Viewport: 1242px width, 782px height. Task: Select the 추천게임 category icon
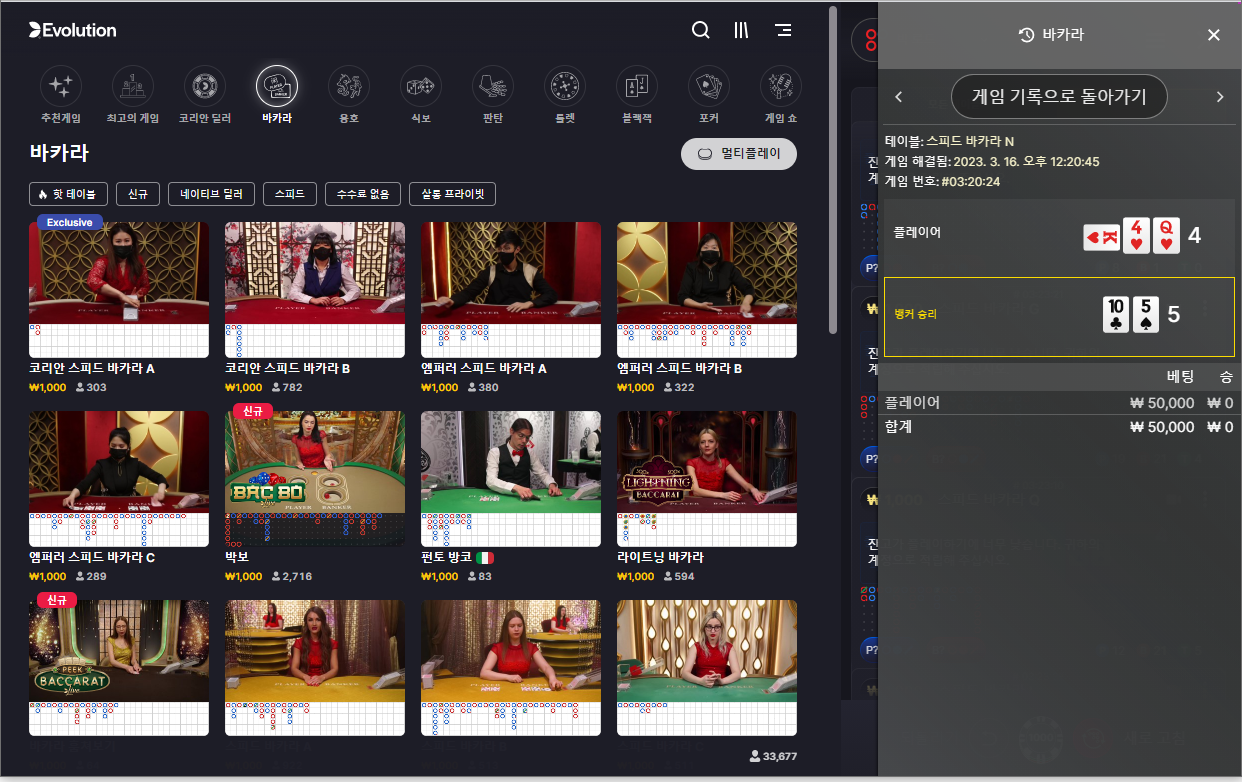[x=60, y=87]
